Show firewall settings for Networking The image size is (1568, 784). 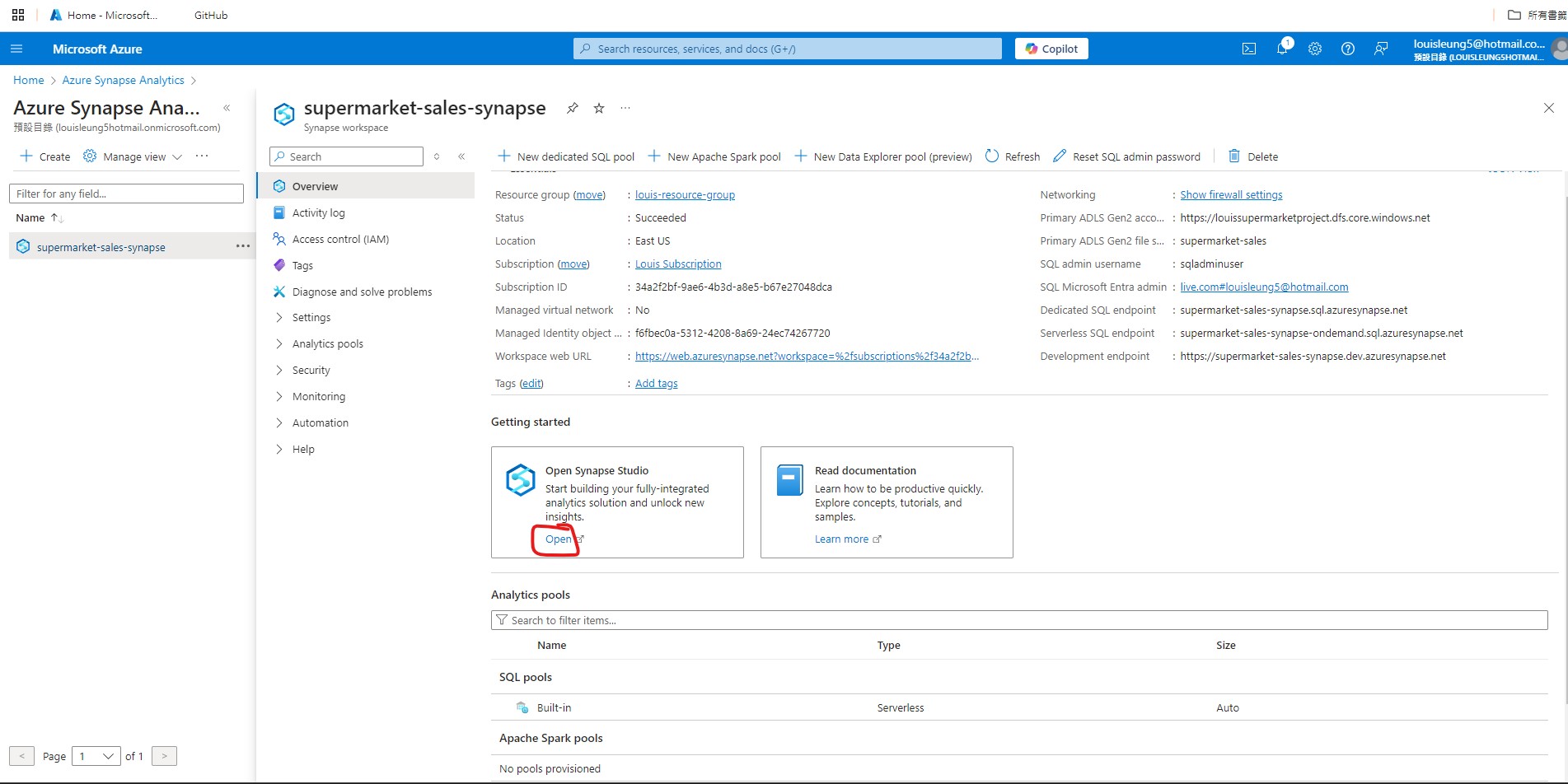[x=1231, y=194]
